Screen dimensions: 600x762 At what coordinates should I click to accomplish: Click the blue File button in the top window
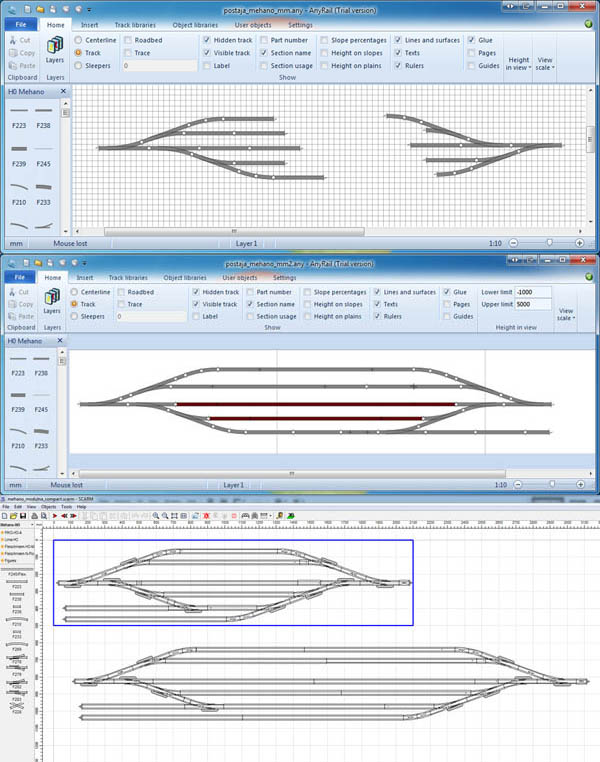click(x=20, y=25)
